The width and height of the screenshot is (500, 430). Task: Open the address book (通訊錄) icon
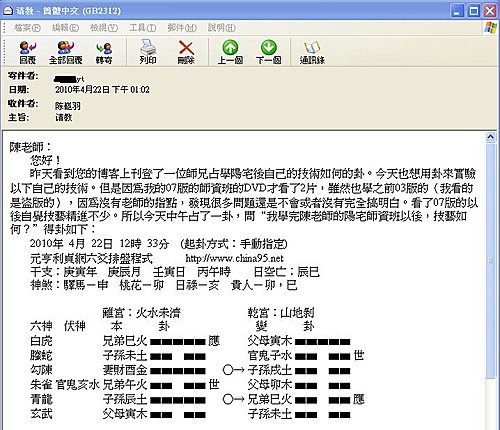(312, 52)
